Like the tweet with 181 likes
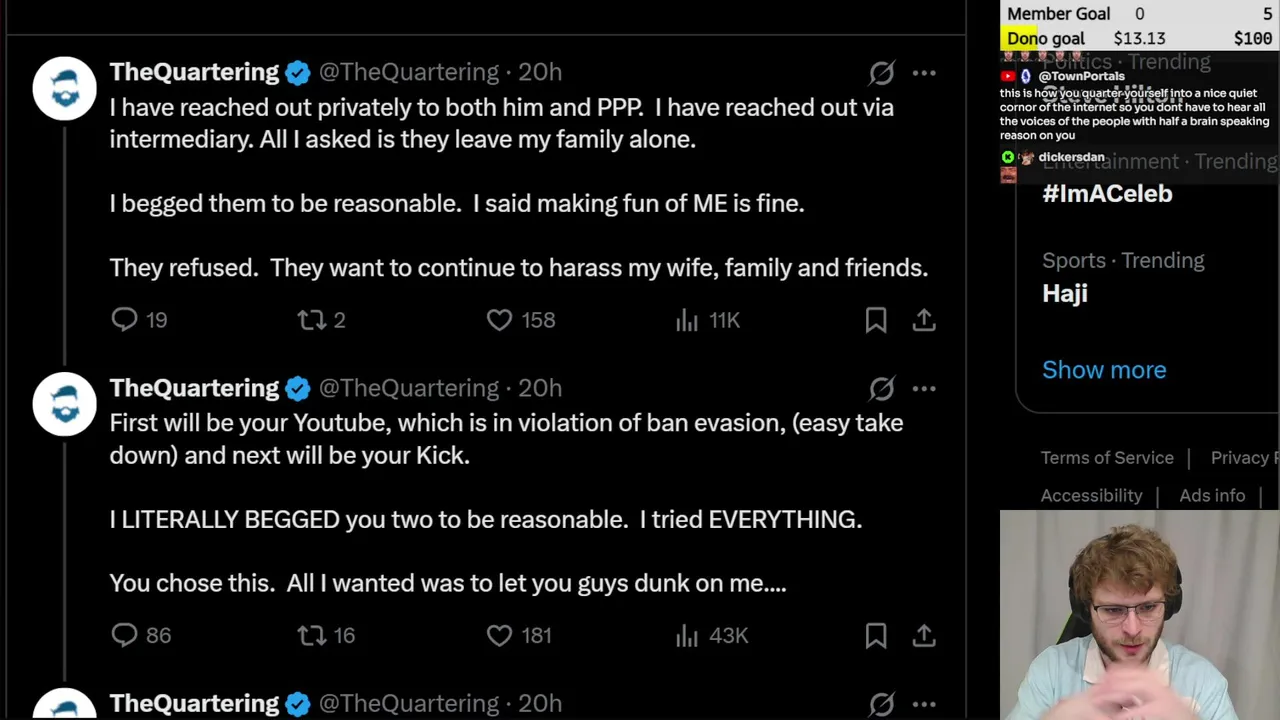The height and width of the screenshot is (720, 1280). (x=499, y=635)
